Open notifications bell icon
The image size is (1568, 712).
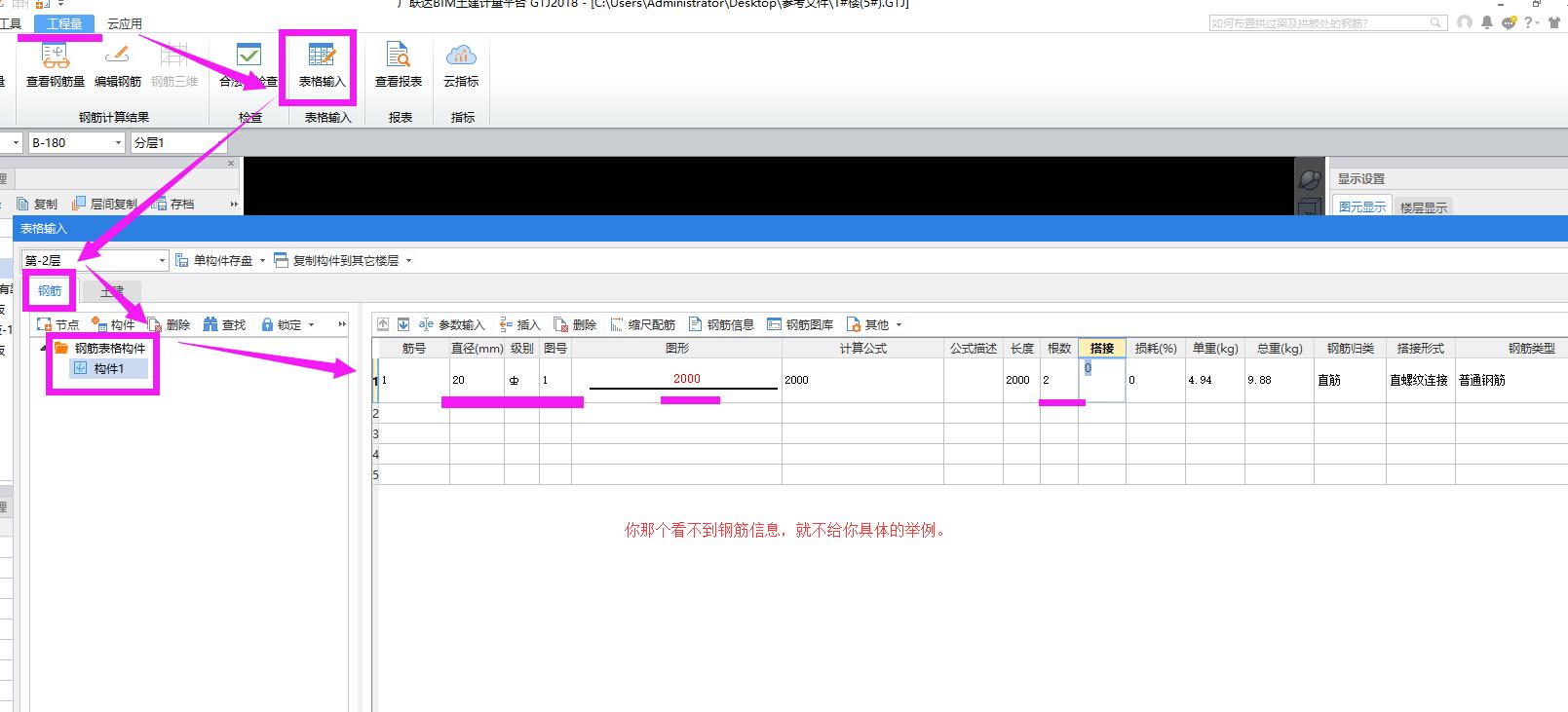(x=1487, y=22)
